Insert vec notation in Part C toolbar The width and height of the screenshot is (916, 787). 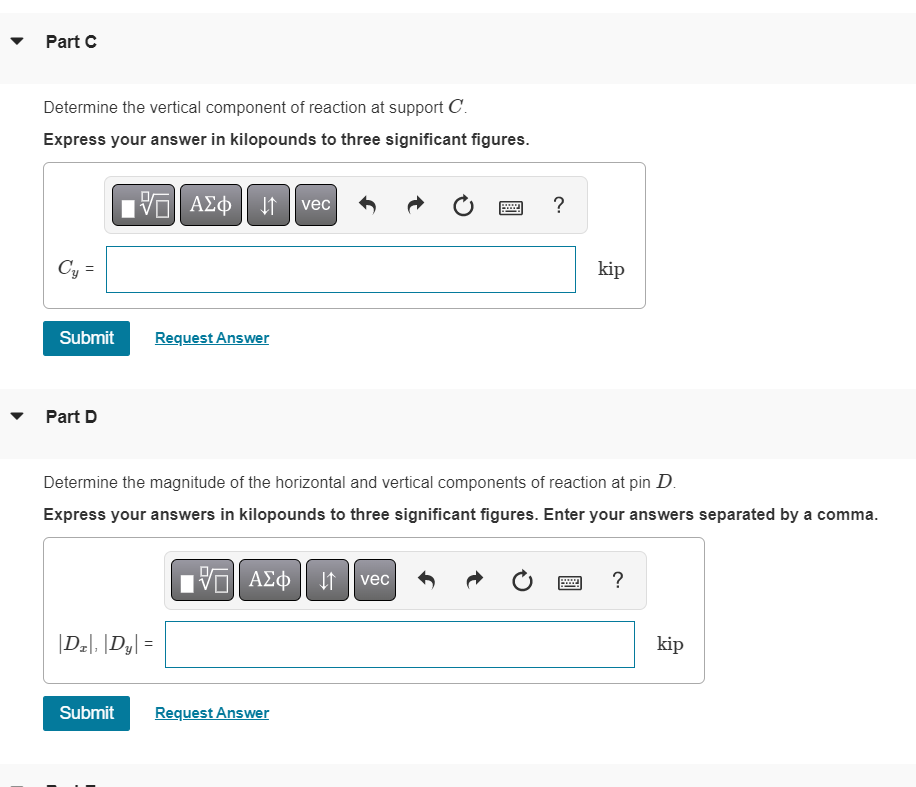[x=316, y=205]
